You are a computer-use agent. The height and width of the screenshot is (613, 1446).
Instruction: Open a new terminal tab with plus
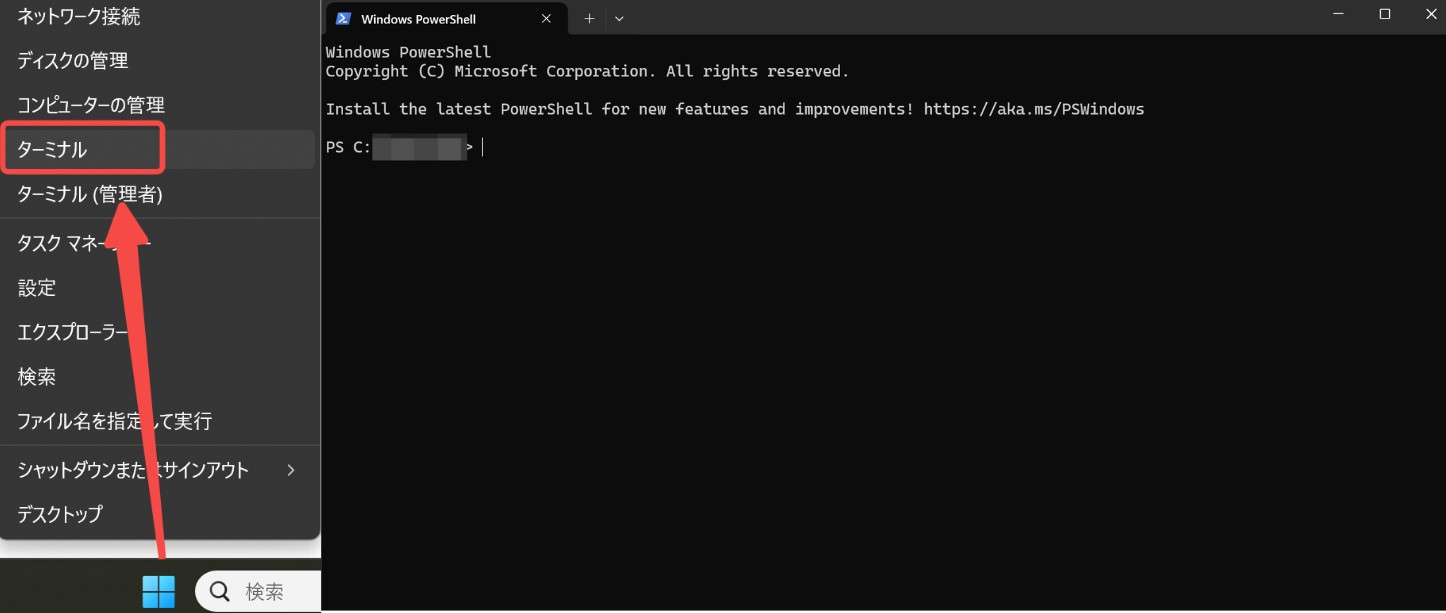tap(589, 19)
